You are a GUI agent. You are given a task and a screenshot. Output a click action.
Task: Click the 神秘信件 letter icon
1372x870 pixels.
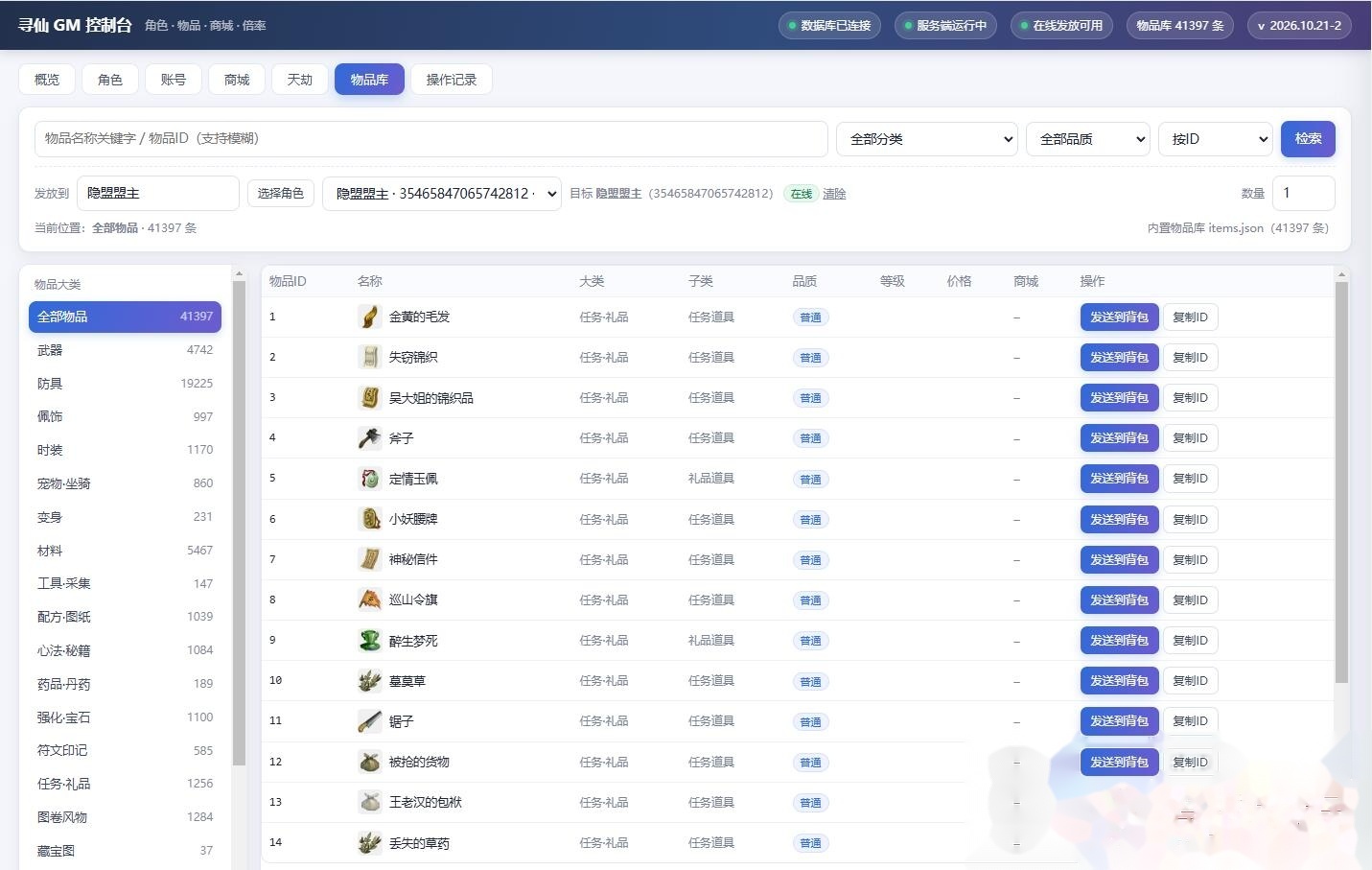pyautogui.click(x=369, y=559)
